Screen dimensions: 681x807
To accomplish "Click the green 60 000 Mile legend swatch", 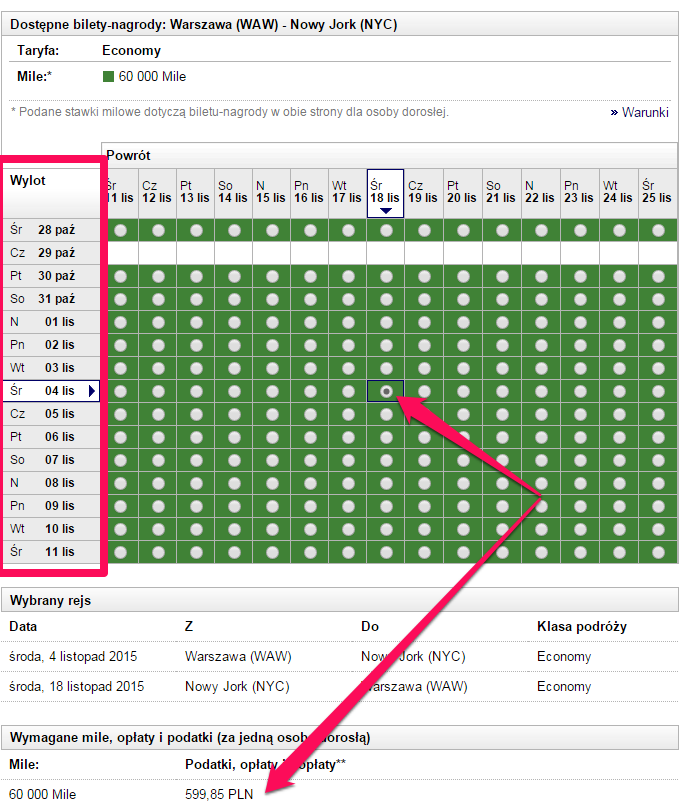I will click(x=108, y=77).
